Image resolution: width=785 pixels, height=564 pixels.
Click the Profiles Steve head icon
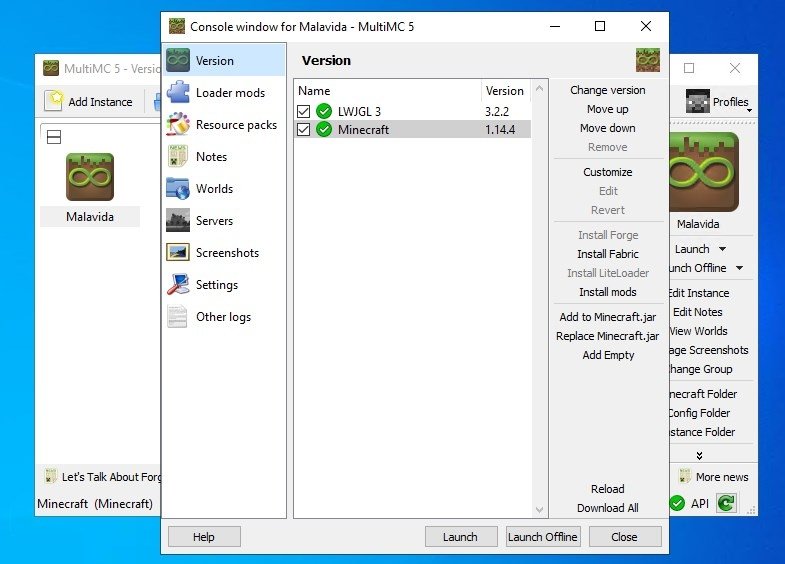(698, 101)
